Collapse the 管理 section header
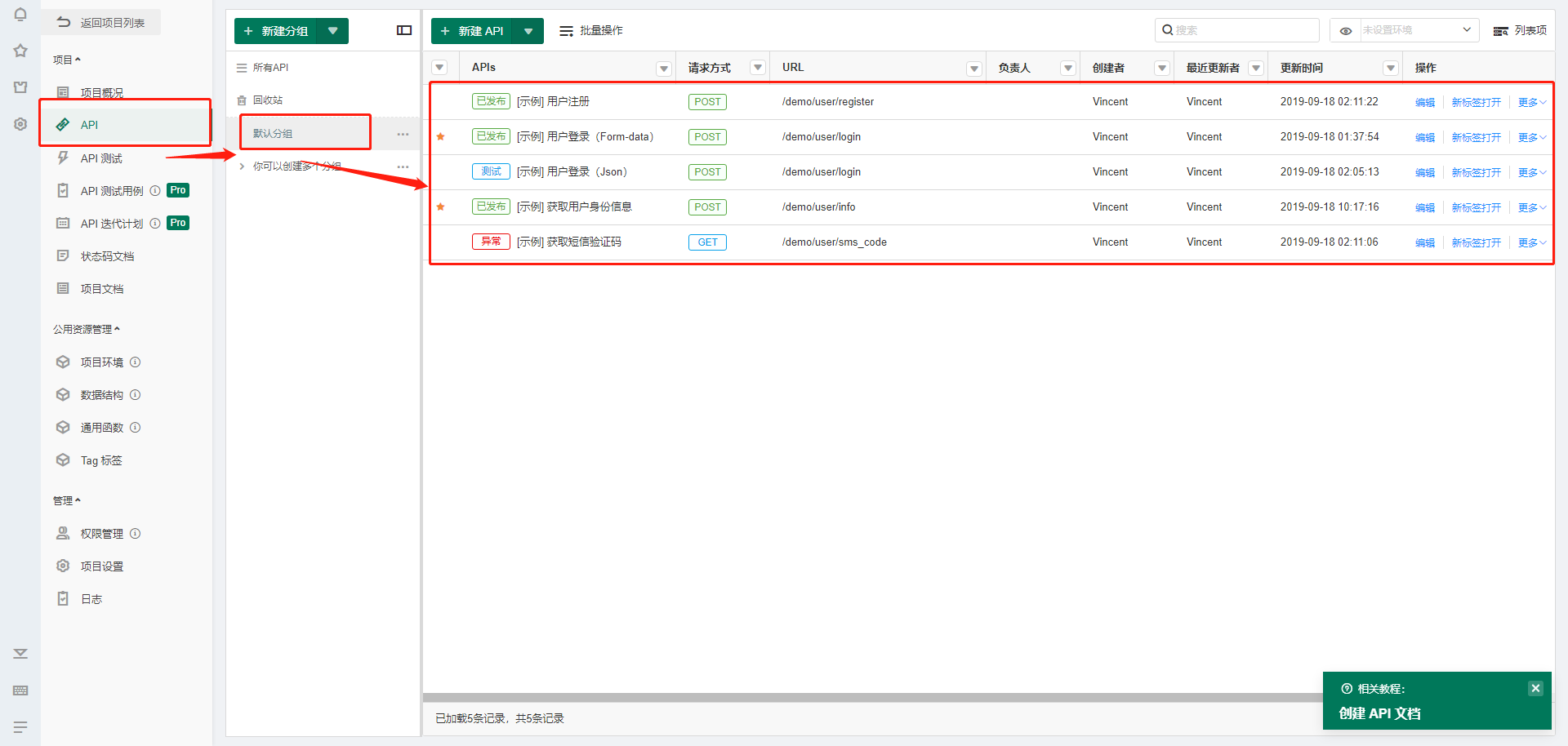This screenshot has height=746, width=1568. [x=67, y=500]
